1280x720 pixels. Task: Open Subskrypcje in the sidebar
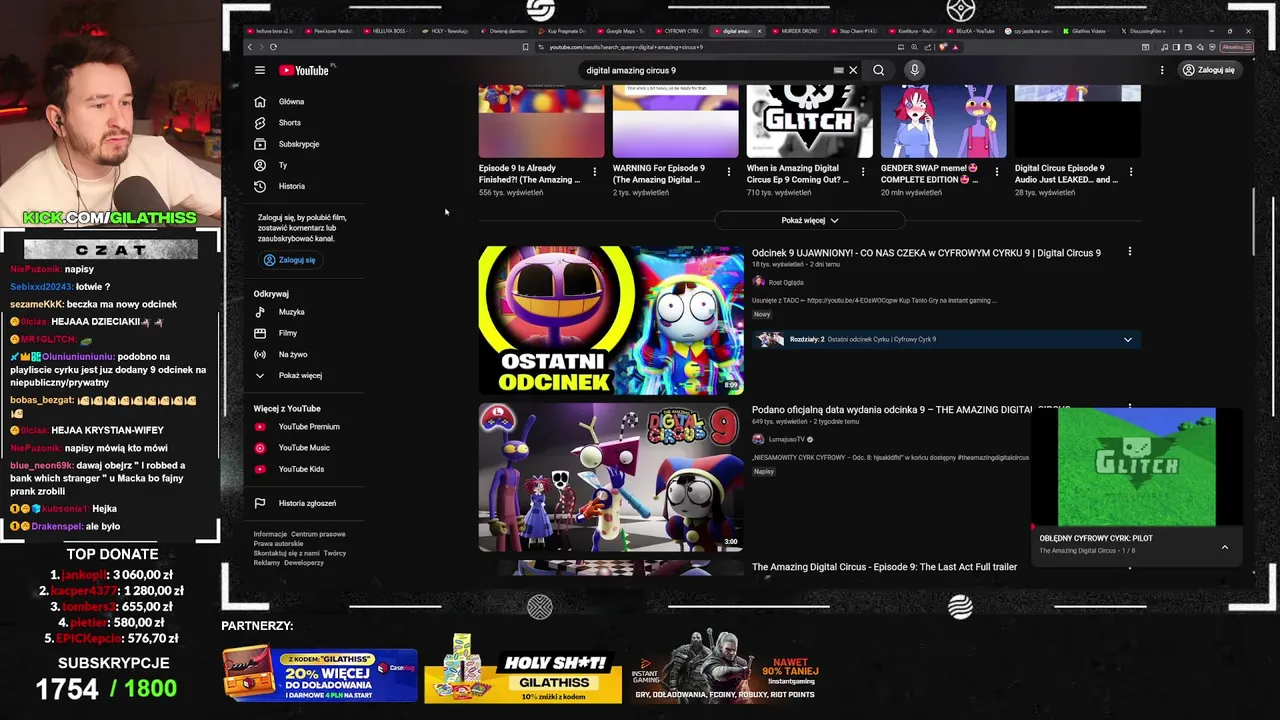click(x=300, y=144)
